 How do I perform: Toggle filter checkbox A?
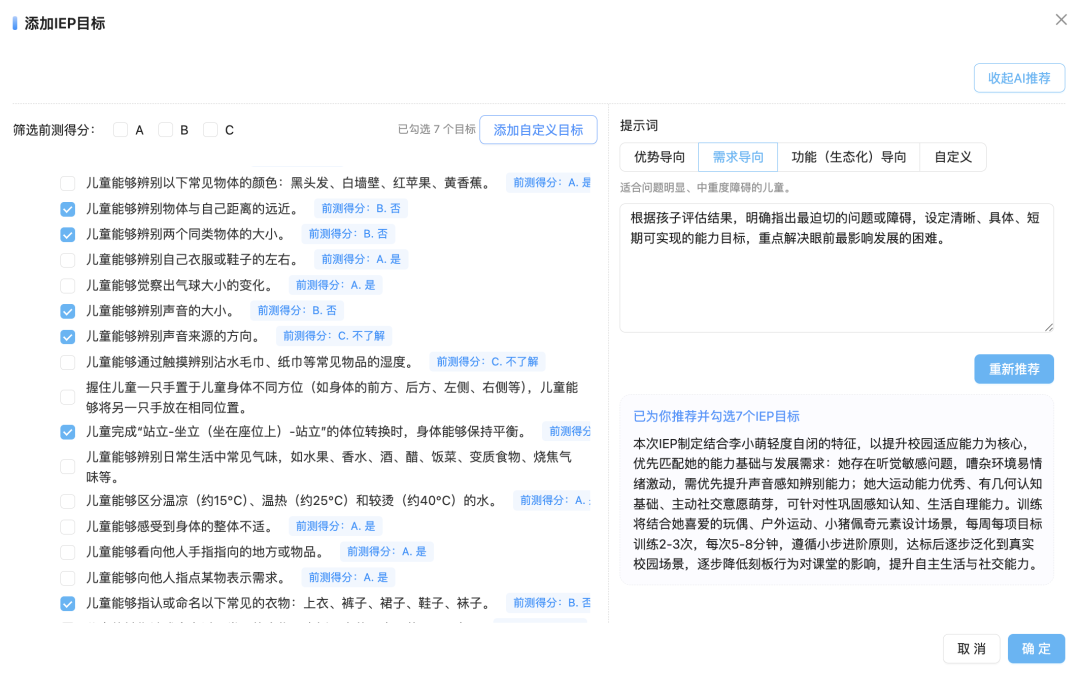click(x=121, y=130)
